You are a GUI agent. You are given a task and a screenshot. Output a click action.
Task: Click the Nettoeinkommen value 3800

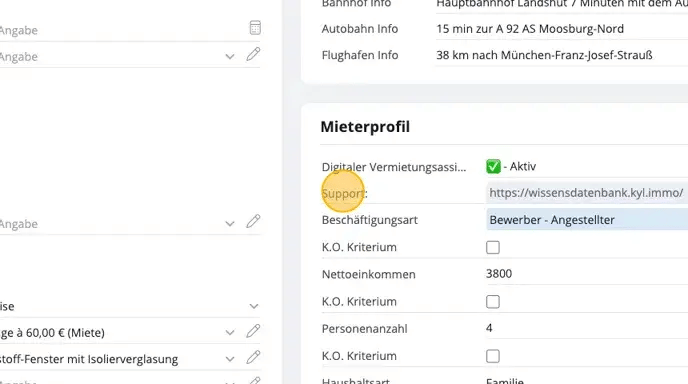coord(499,274)
